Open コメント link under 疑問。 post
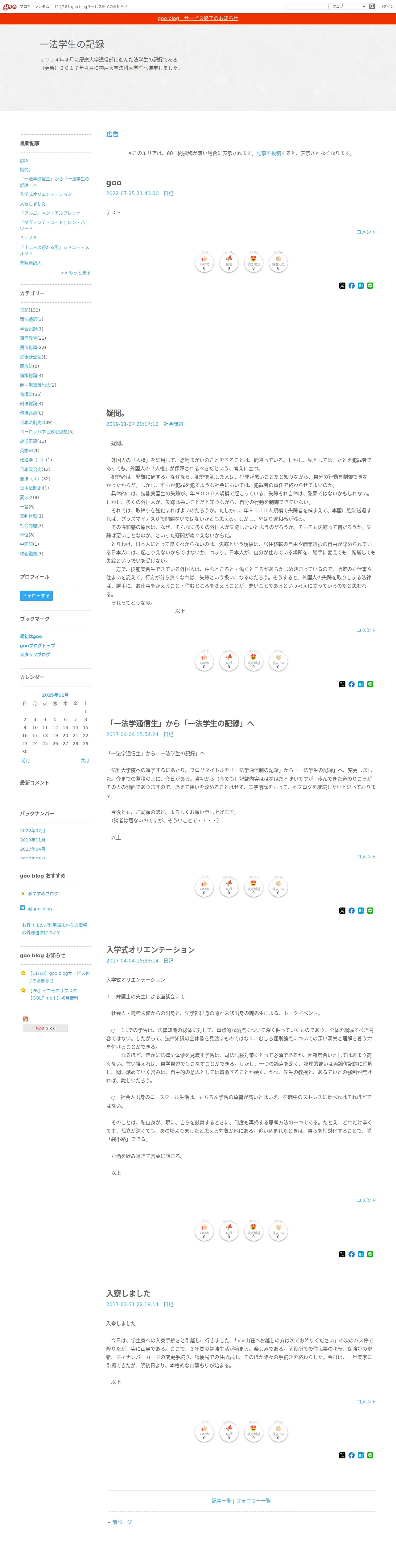This screenshot has height=1568, width=396. [366, 631]
